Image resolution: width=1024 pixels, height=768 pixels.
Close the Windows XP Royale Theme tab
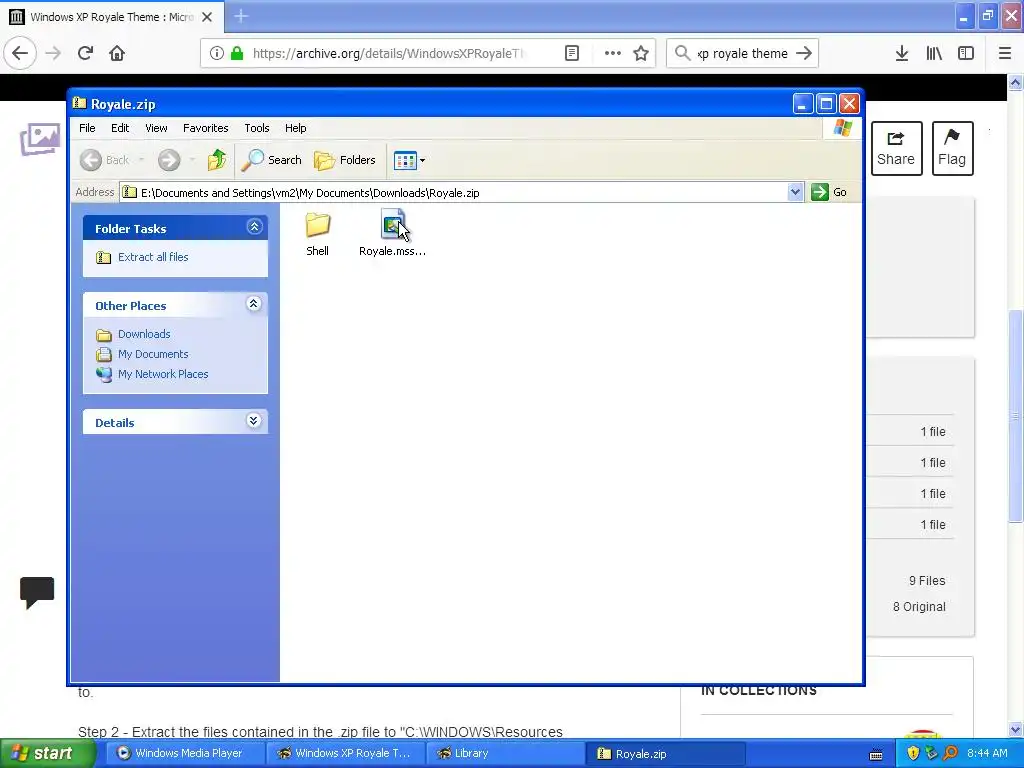207,17
